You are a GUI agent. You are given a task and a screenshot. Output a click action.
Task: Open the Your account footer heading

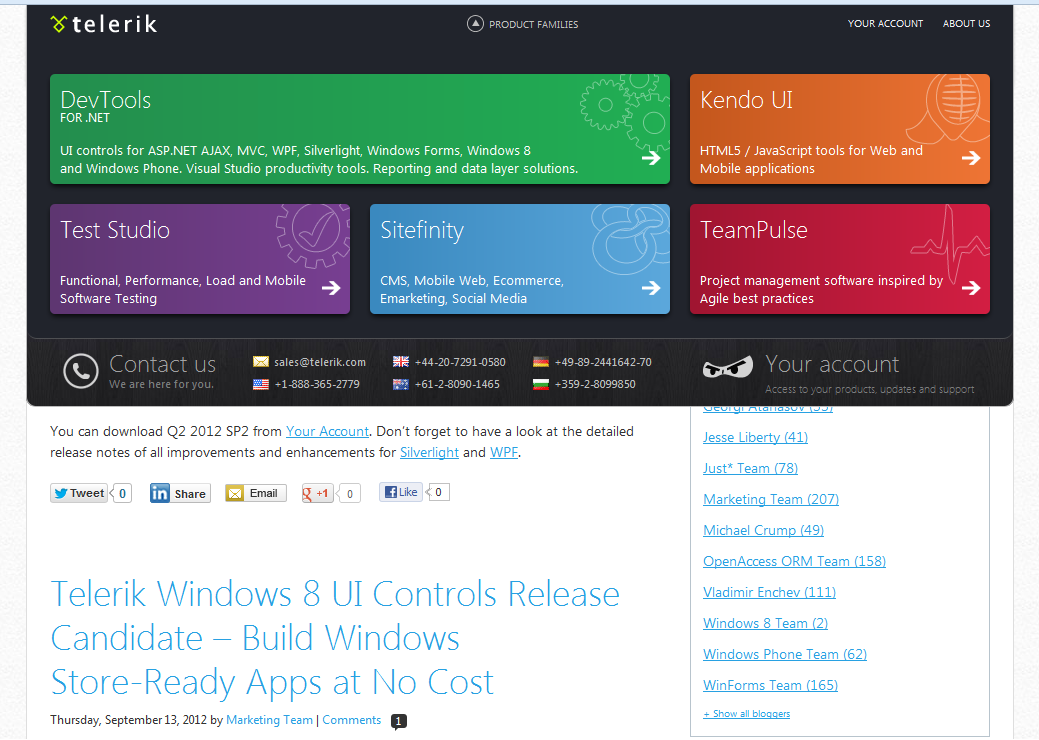point(832,364)
